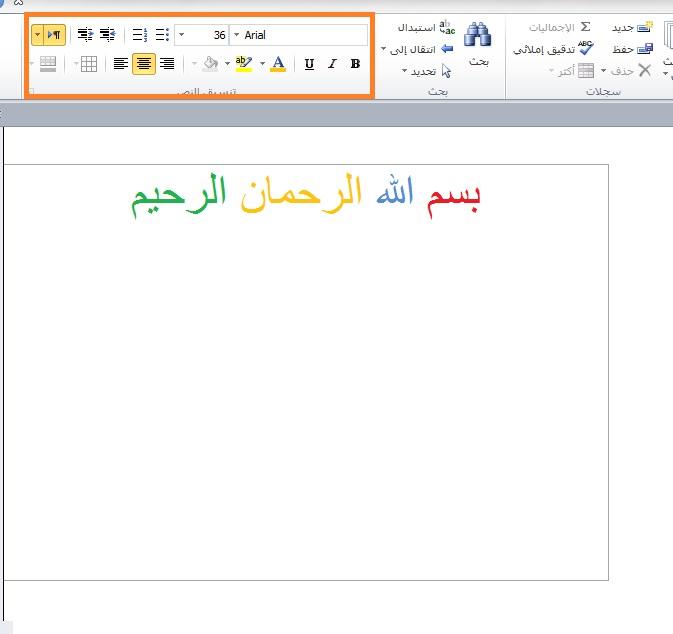This screenshot has height=634, width=673.
Task: Select center text alignment
Action: (x=144, y=64)
